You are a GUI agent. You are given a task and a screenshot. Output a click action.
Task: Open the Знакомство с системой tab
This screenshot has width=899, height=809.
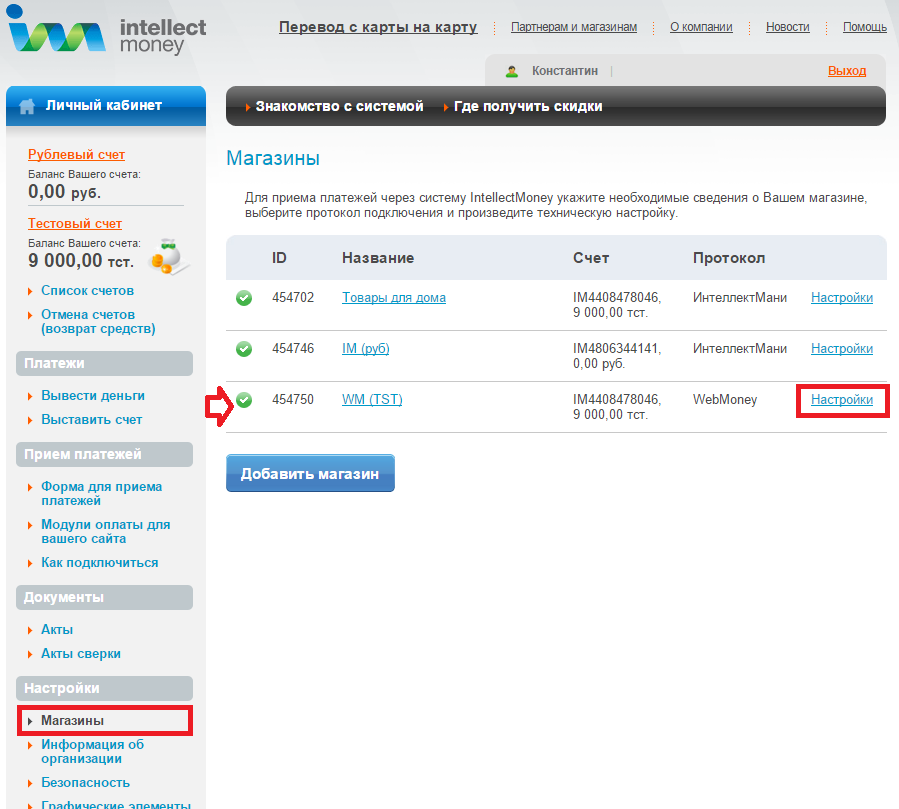point(339,106)
